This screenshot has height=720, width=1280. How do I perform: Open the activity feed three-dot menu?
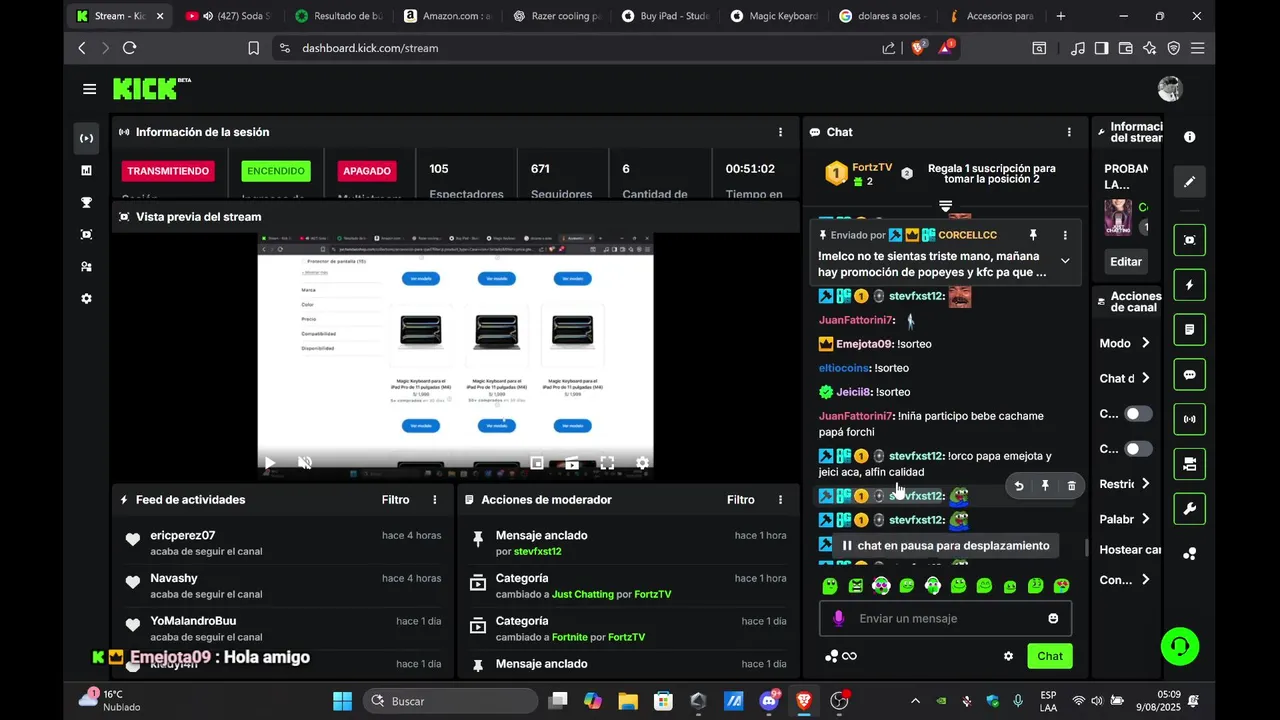point(435,500)
